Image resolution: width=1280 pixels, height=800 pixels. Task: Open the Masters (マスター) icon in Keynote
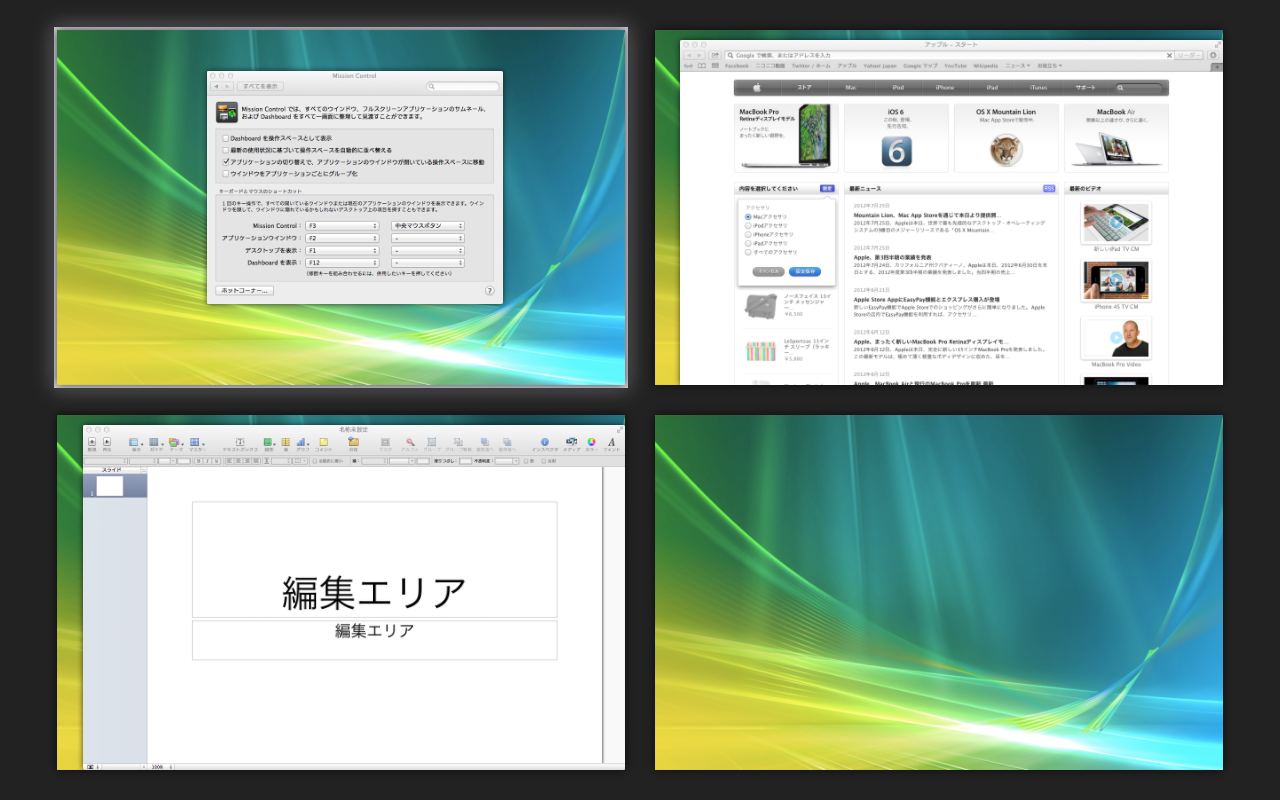tap(194, 441)
